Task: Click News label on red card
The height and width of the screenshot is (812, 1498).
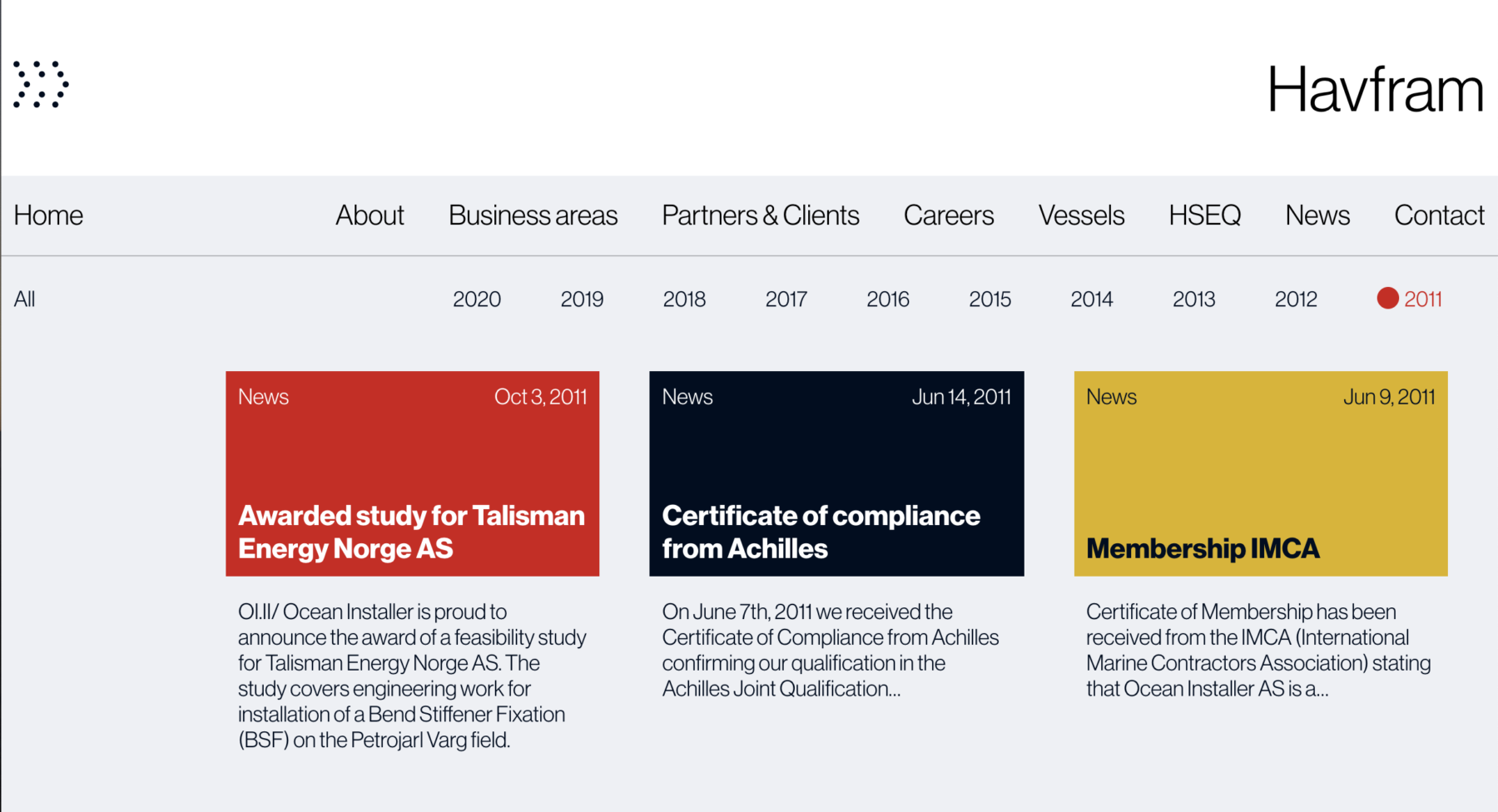Action: point(263,397)
